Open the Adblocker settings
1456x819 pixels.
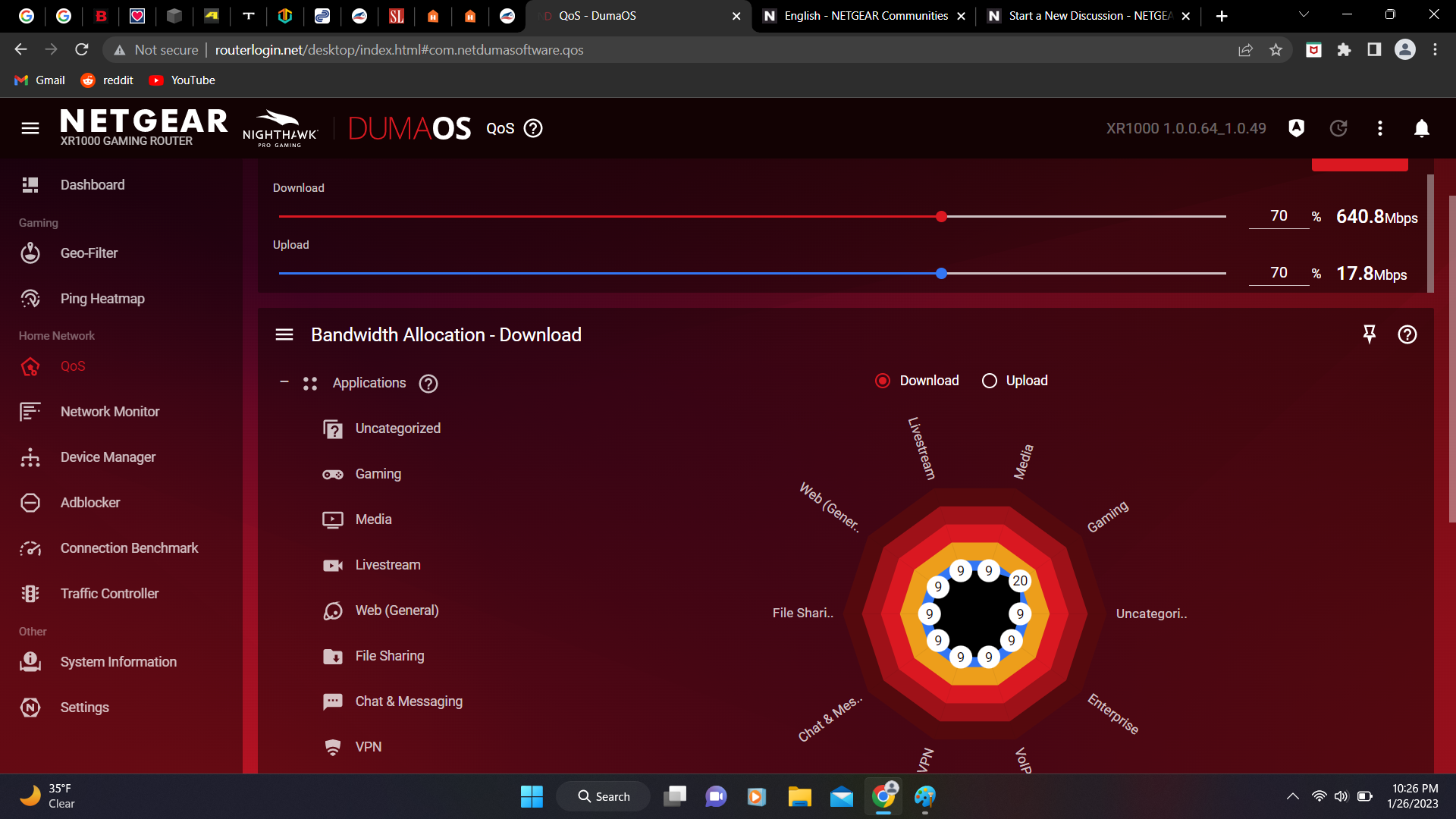pos(90,502)
